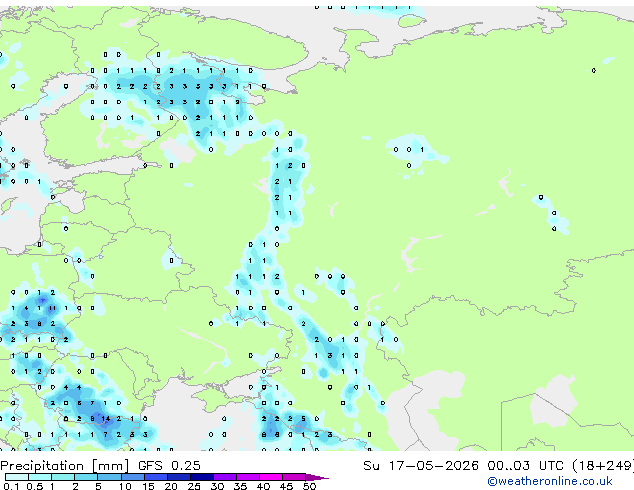Click the 0.1–0.5 mm palest legend swatch
Screen dimensions: 634x490
click(x=17, y=477)
